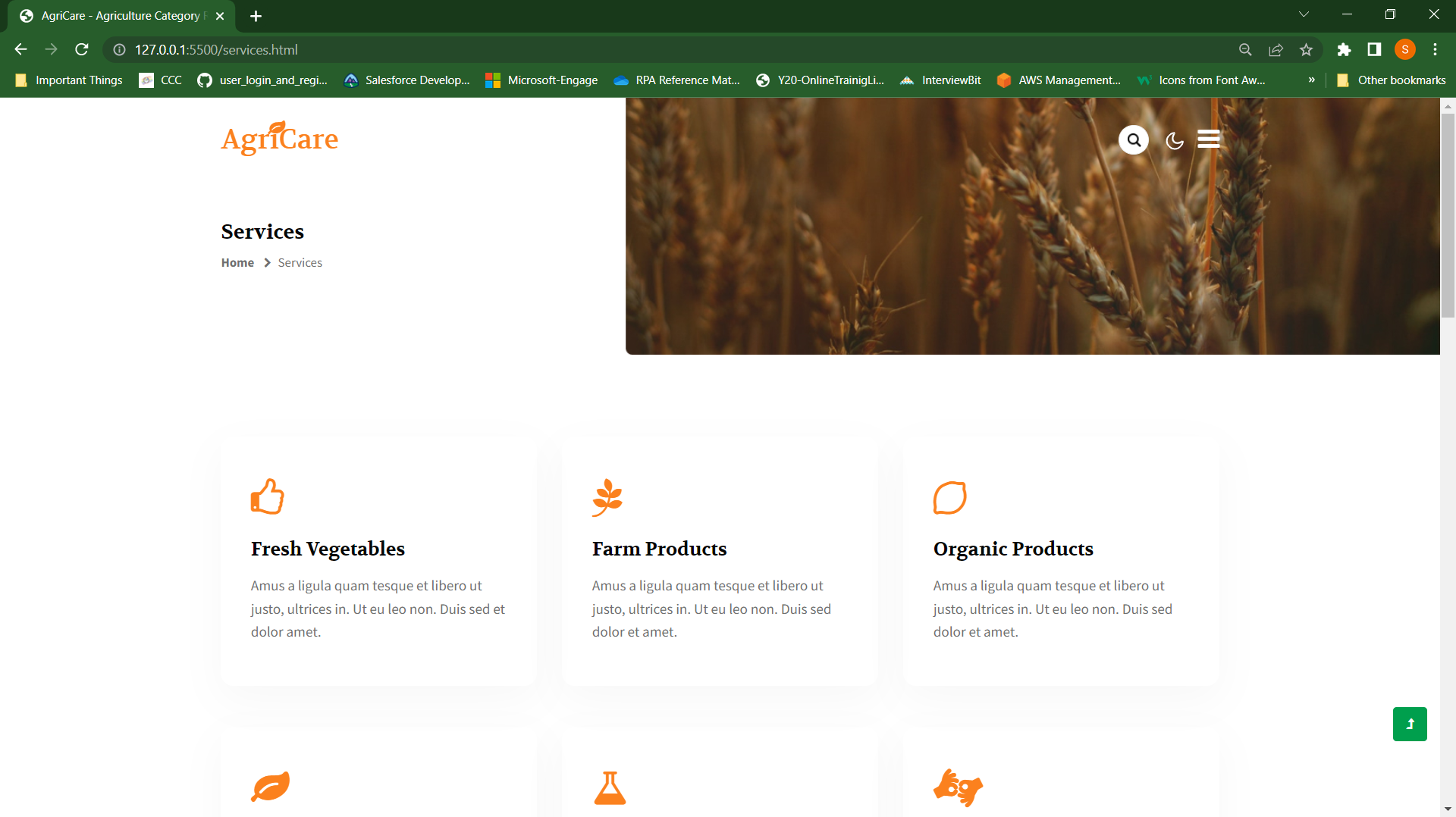Bookmark this page using the star icon

[x=1306, y=49]
